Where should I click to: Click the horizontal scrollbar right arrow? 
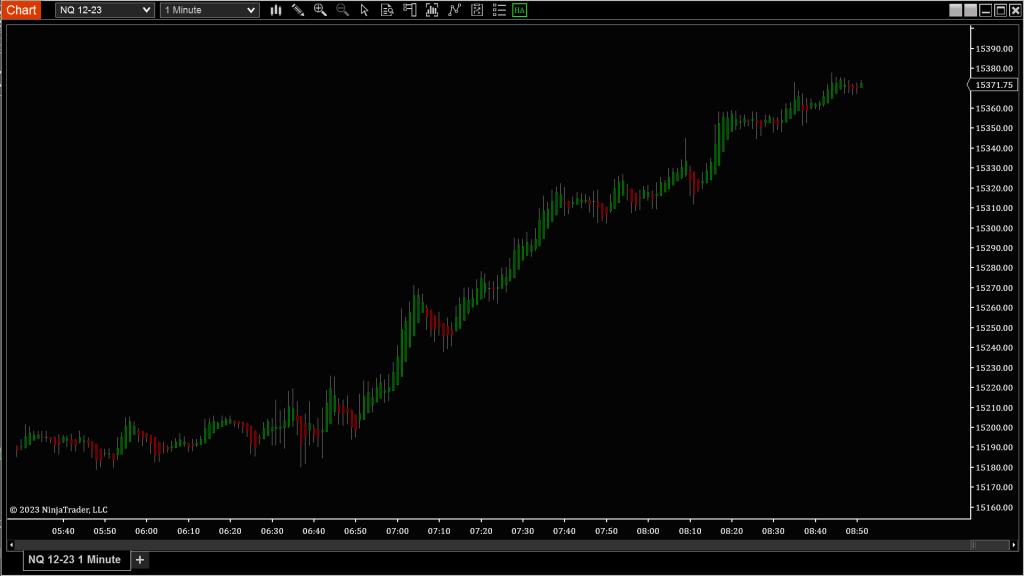coord(986,545)
